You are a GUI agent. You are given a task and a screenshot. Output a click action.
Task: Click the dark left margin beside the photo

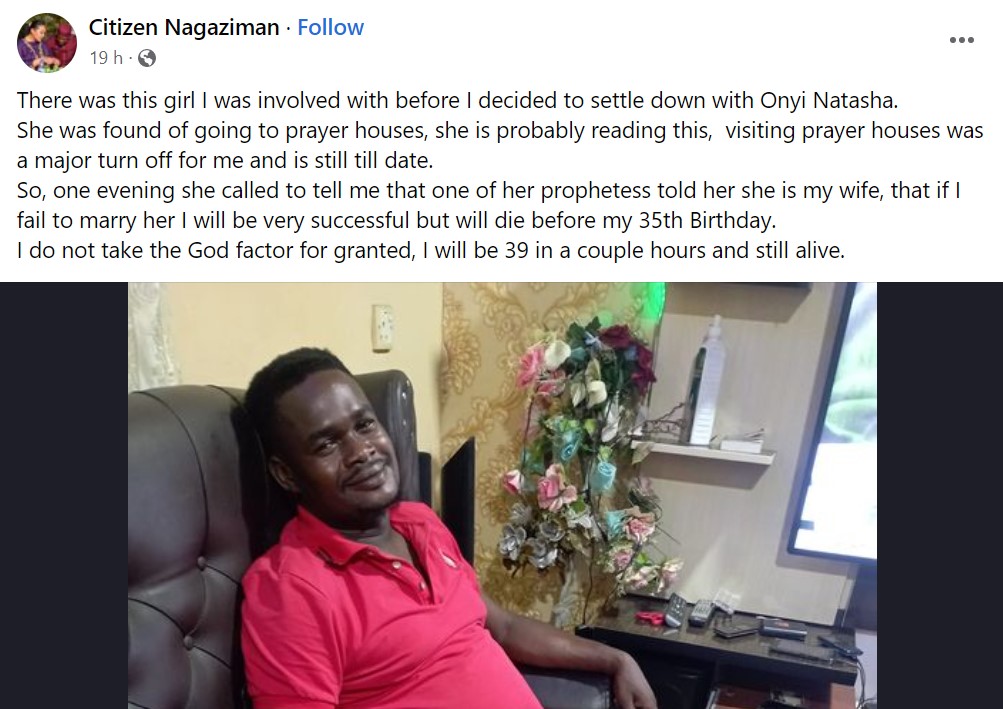click(64, 495)
